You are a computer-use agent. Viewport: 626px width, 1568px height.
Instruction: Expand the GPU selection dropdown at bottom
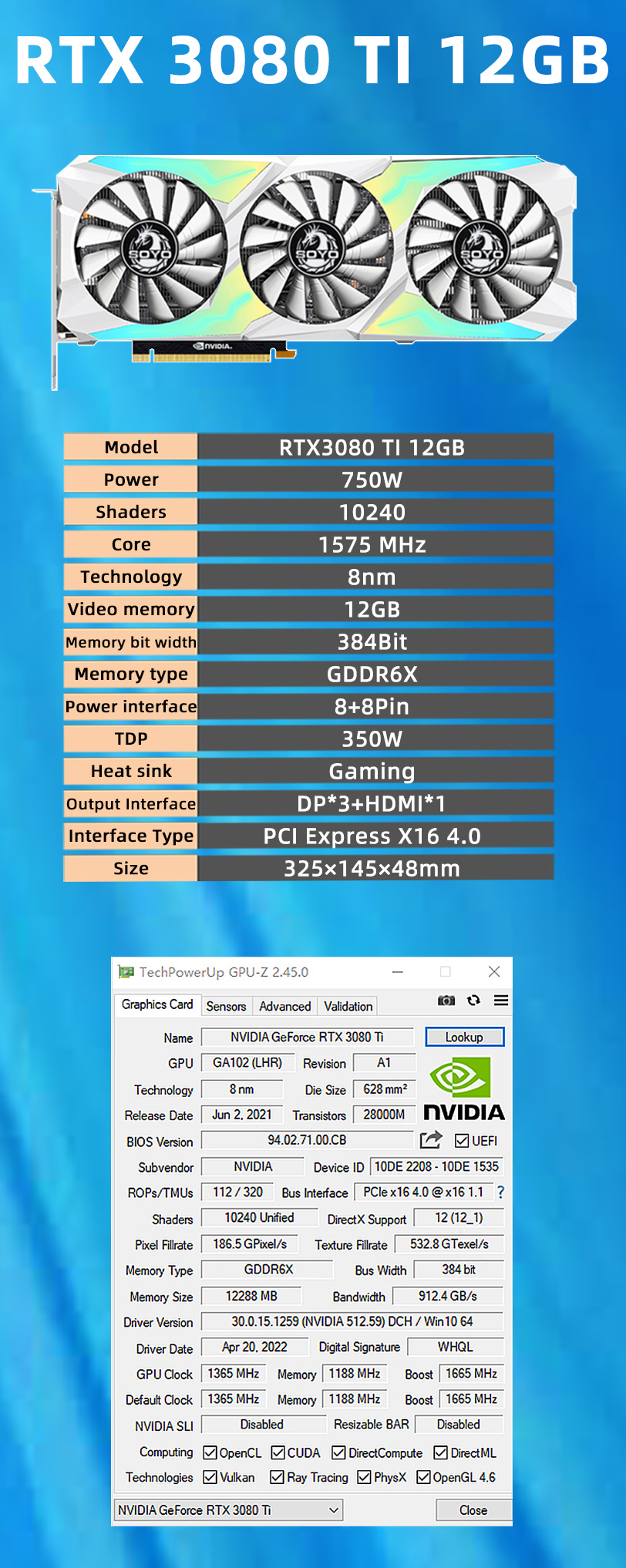tap(334, 1510)
